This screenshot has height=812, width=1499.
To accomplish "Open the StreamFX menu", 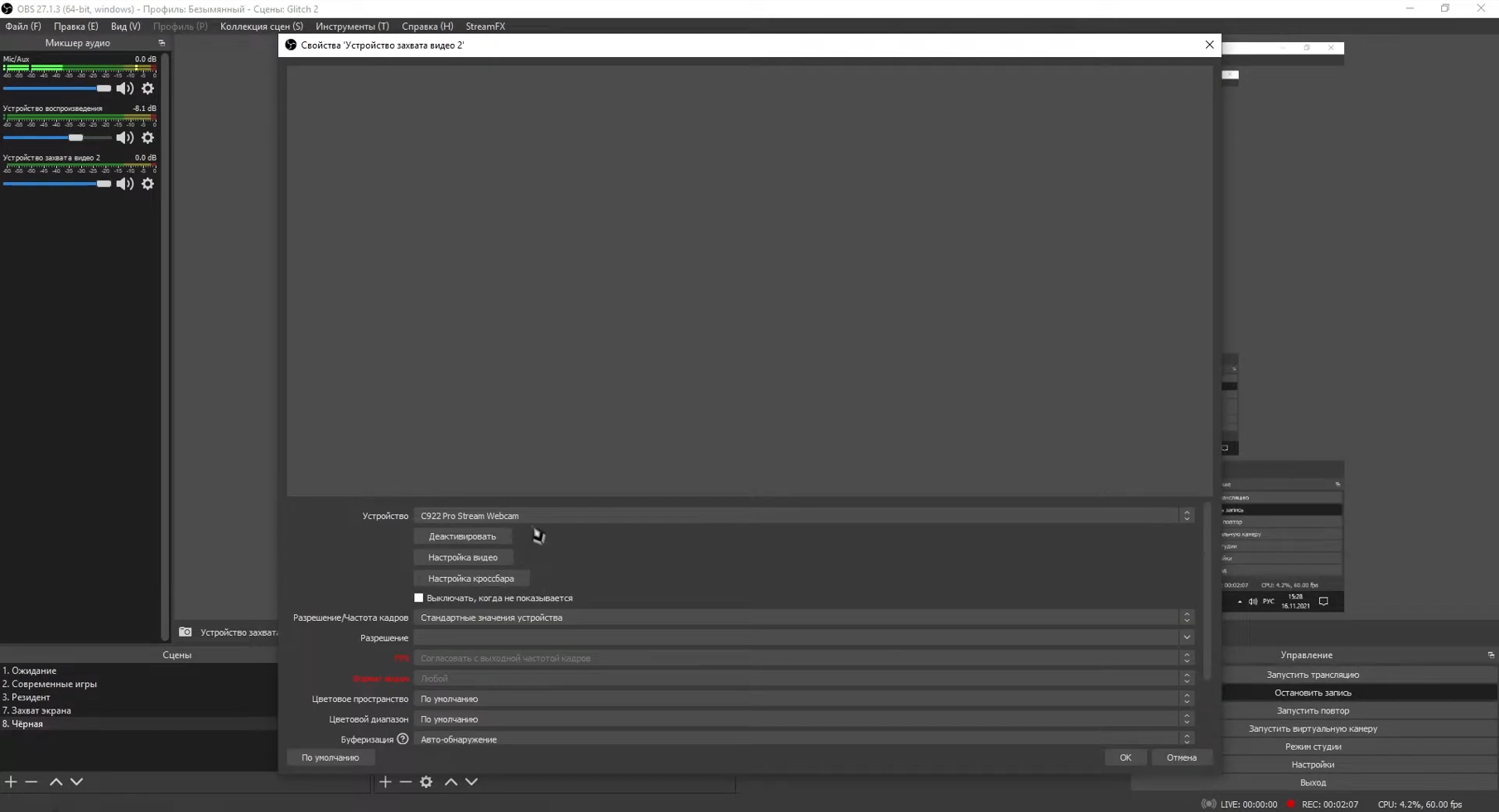I will pyautogui.click(x=485, y=26).
